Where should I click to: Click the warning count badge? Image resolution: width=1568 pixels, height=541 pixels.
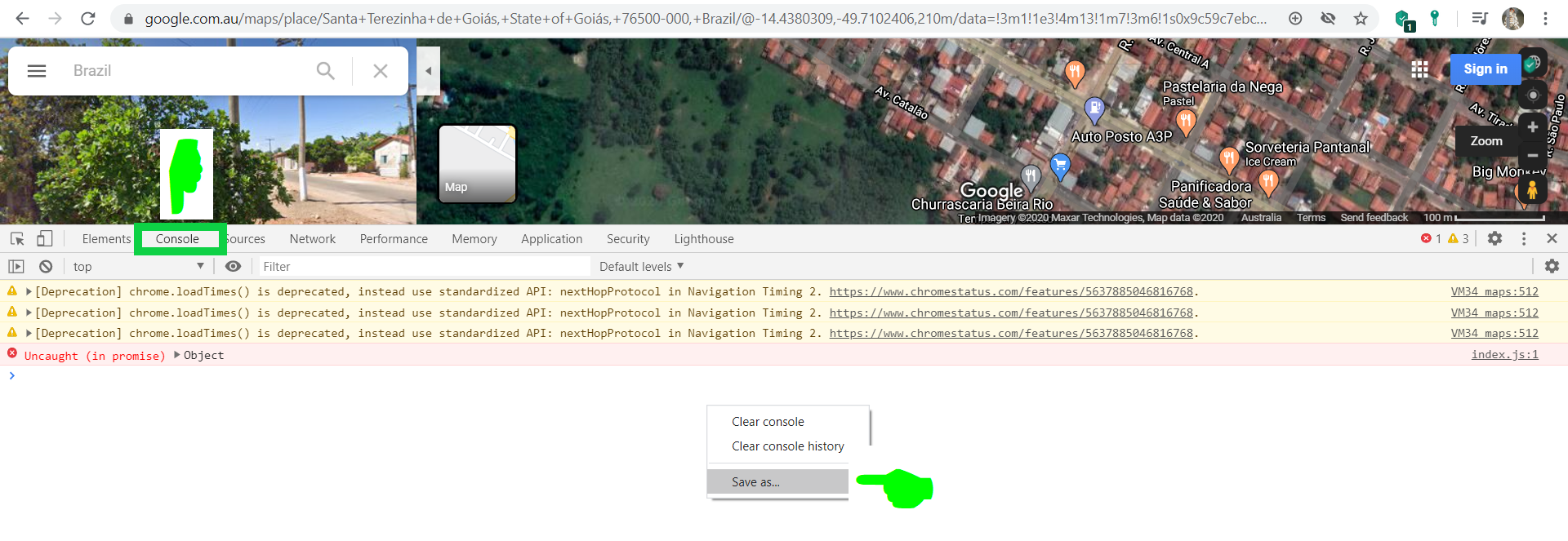(x=1459, y=238)
